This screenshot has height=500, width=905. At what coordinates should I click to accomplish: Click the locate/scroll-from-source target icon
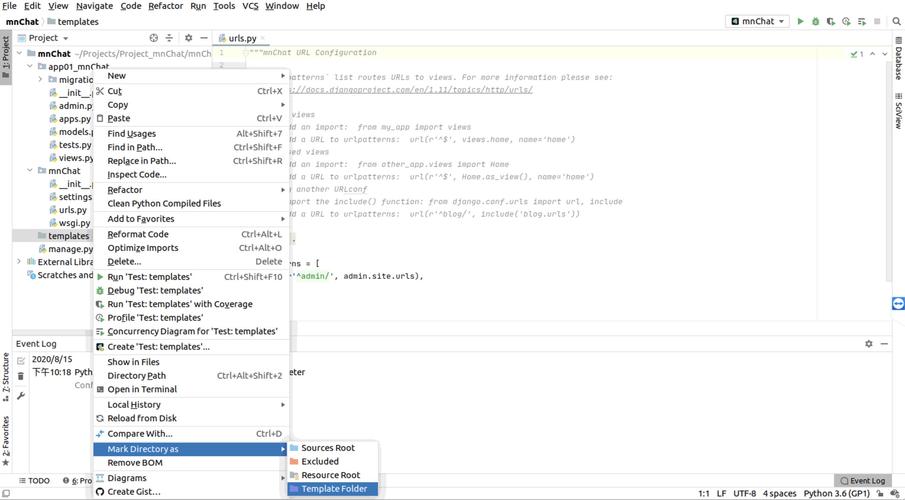[x=154, y=38]
